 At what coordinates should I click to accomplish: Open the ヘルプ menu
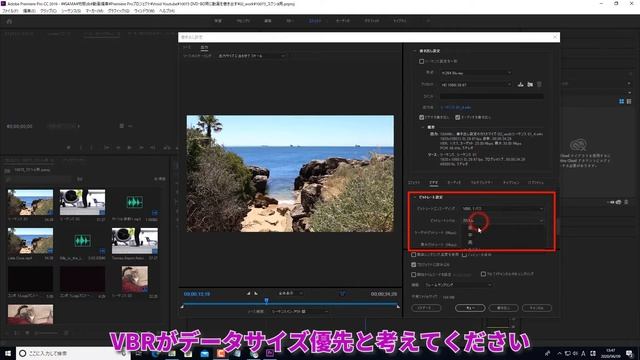[x=167, y=11]
